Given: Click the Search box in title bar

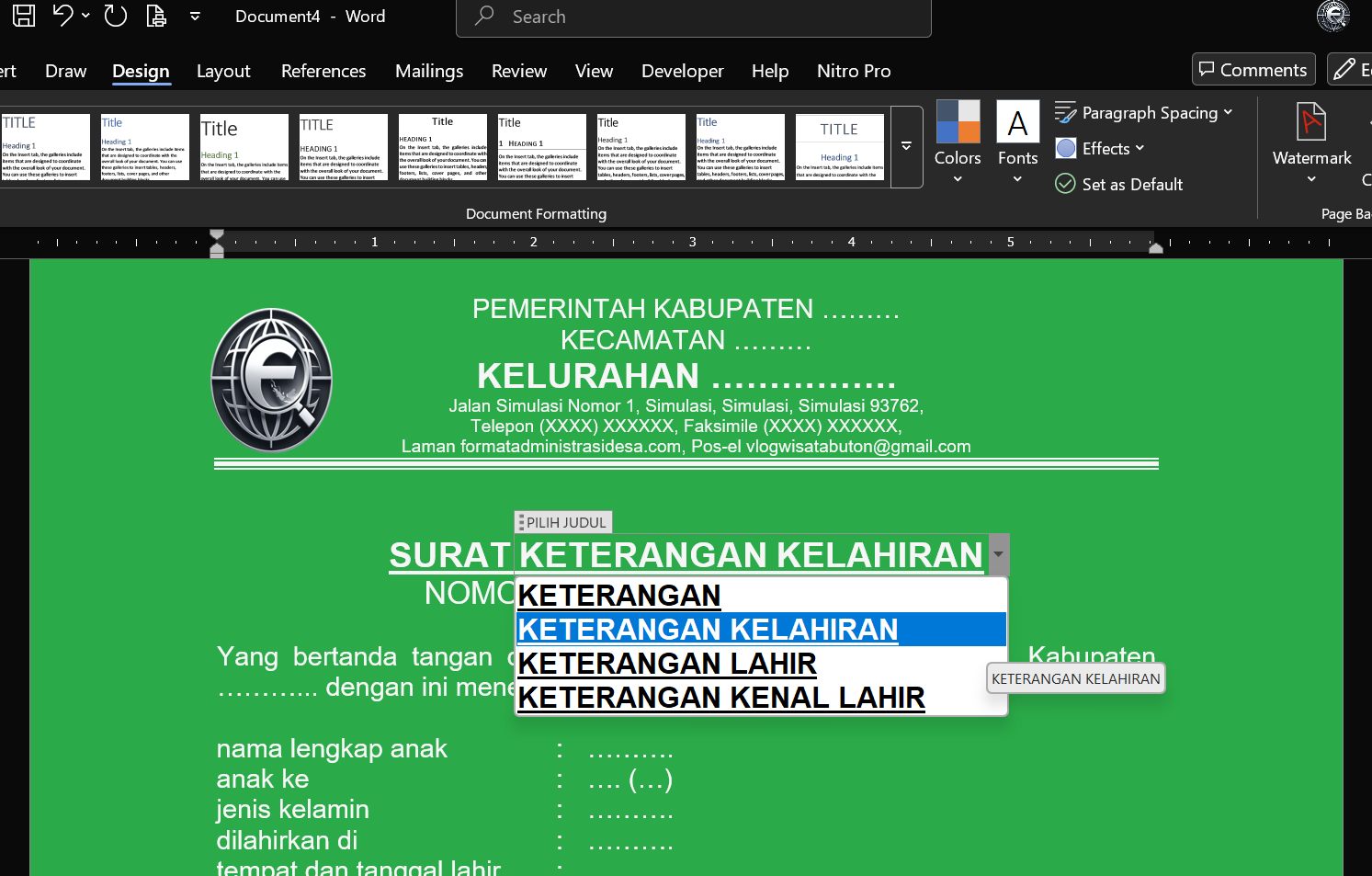Looking at the screenshot, I should click(x=693, y=17).
